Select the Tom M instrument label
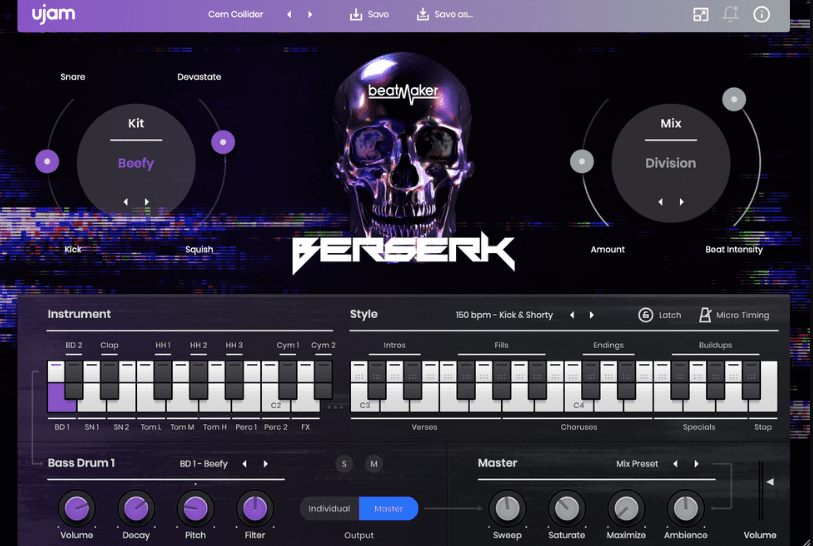813x546 pixels. tap(182, 427)
